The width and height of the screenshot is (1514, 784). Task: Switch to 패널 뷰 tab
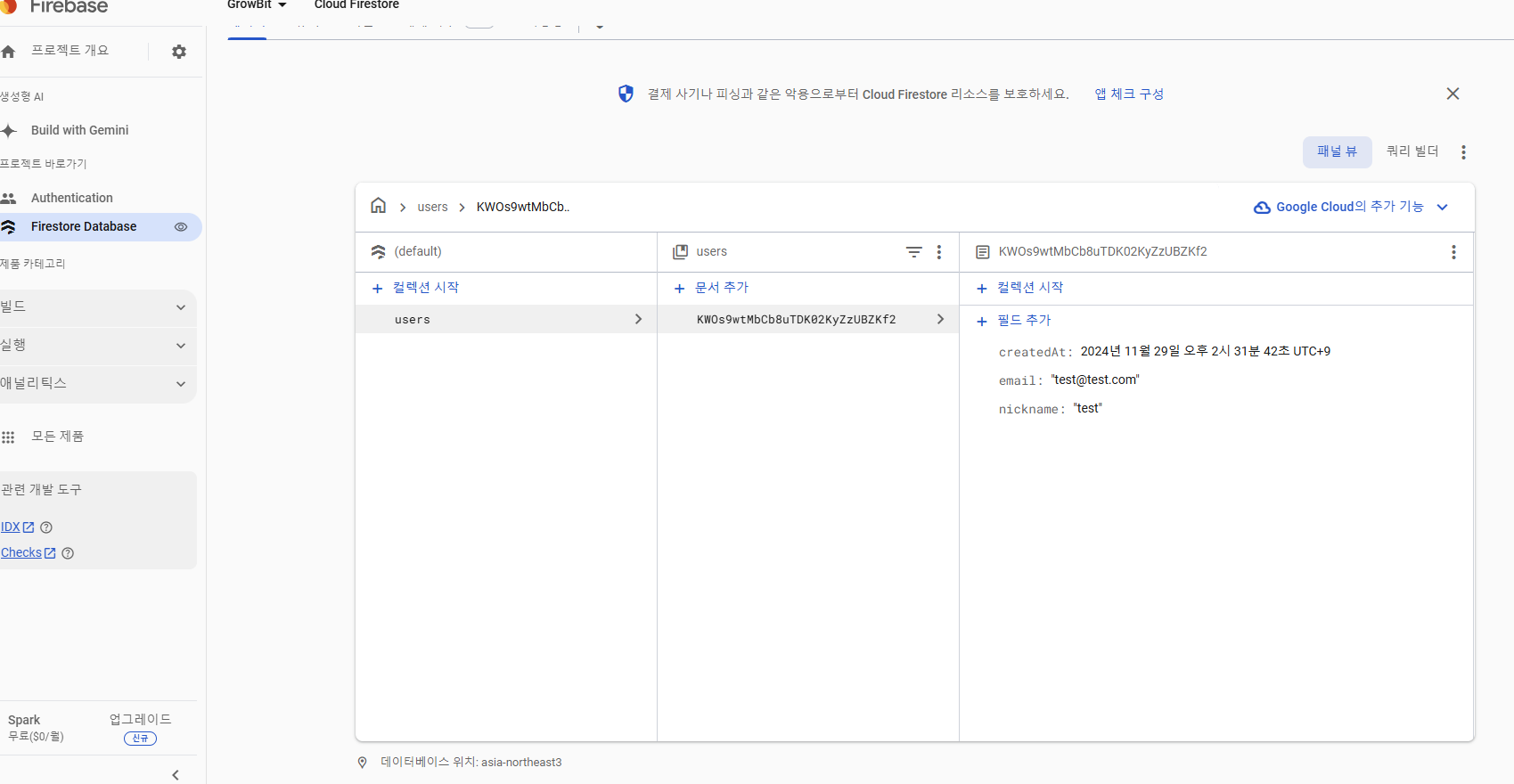point(1337,152)
